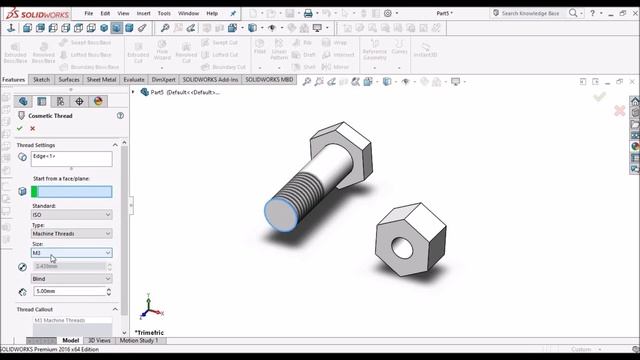The image size is (640, 360).
Task: Open the Insert menu
Action: 143,13
